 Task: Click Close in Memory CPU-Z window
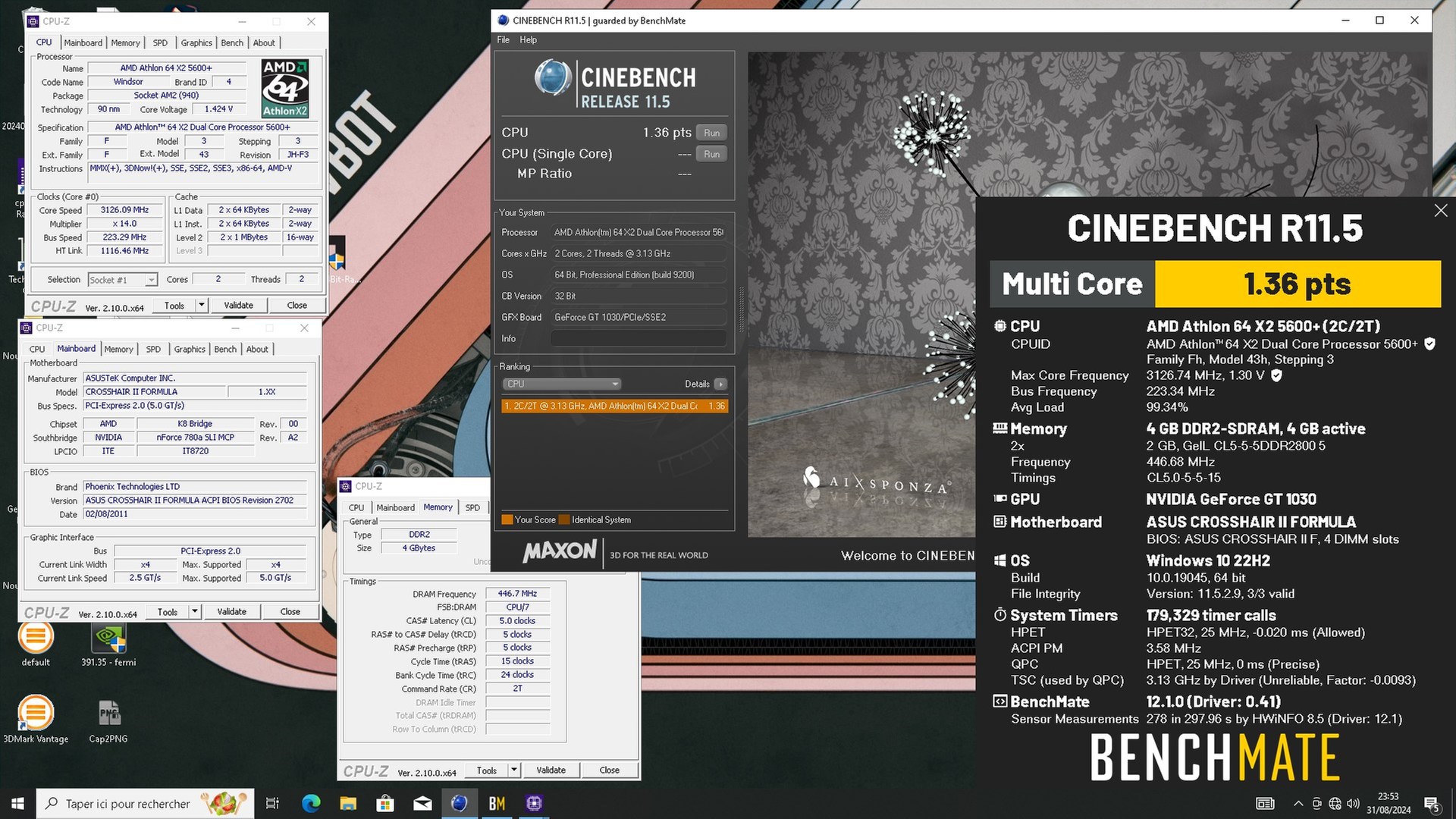point(610,770)
